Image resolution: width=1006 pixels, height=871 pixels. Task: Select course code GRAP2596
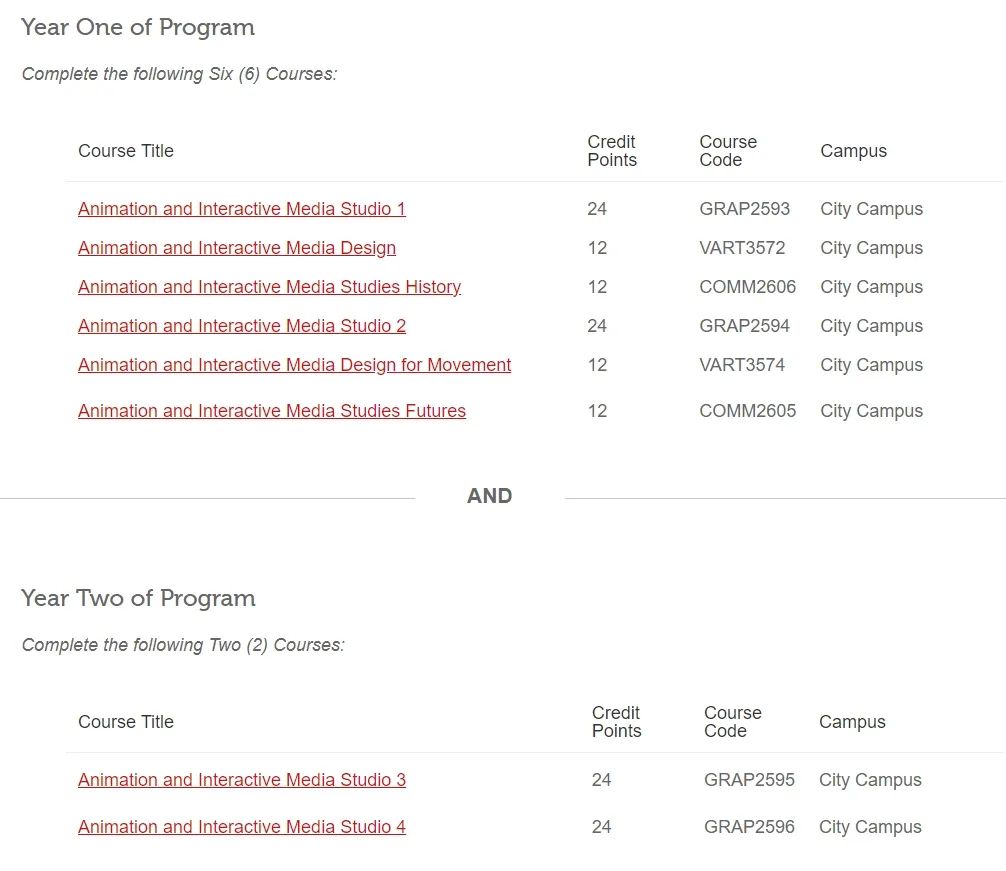point(749,827)
